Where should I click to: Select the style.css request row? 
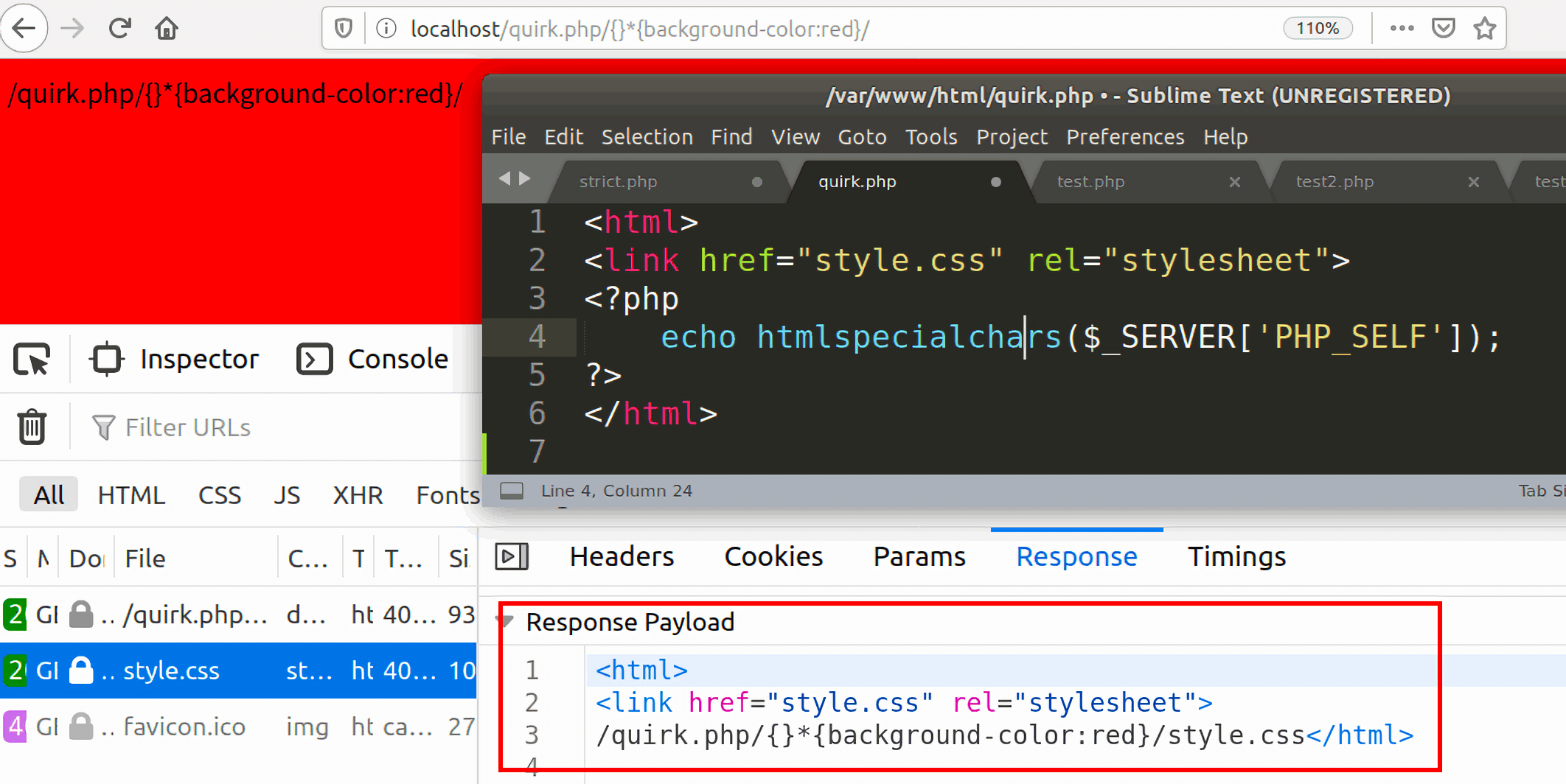[238, 671]
